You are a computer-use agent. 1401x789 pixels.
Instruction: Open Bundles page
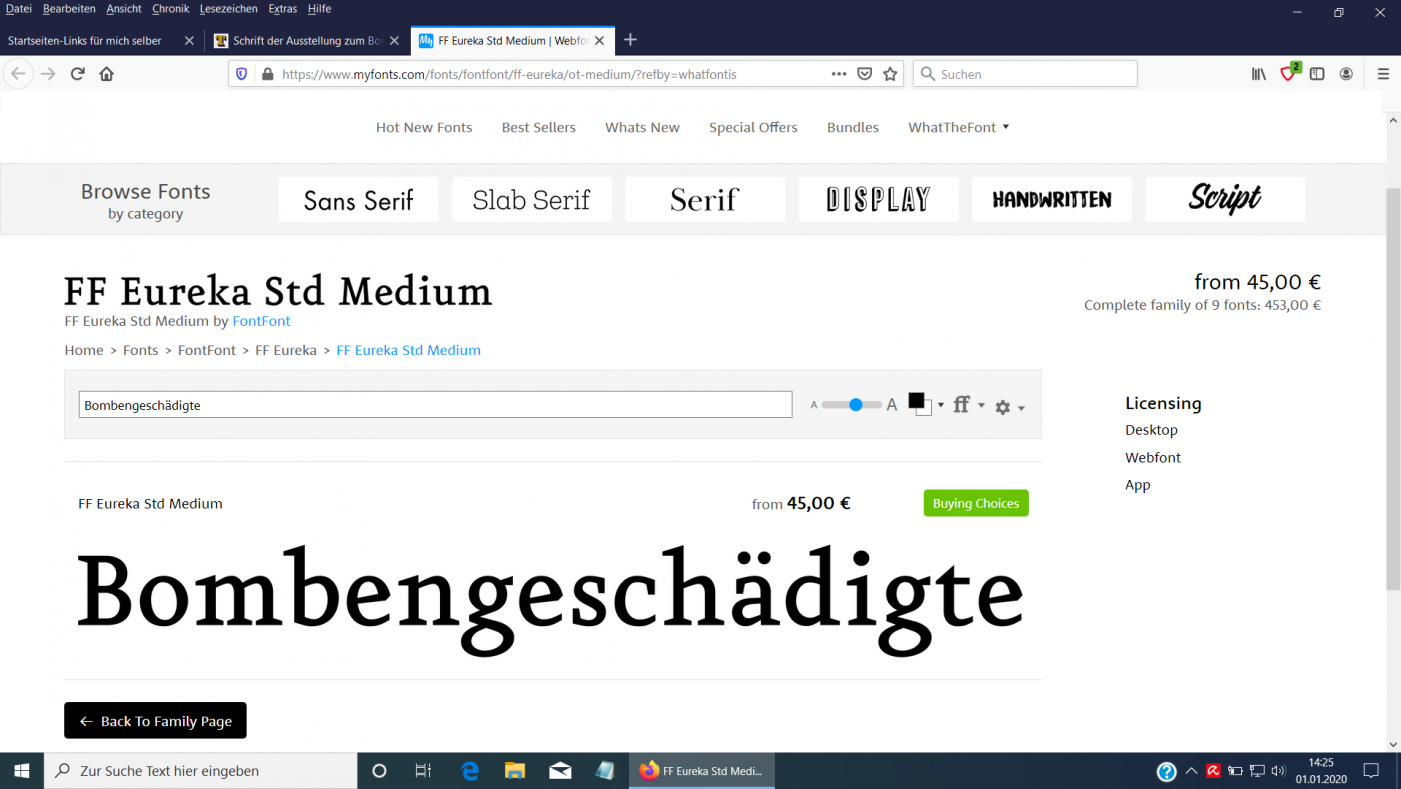[x=853, y=127]
